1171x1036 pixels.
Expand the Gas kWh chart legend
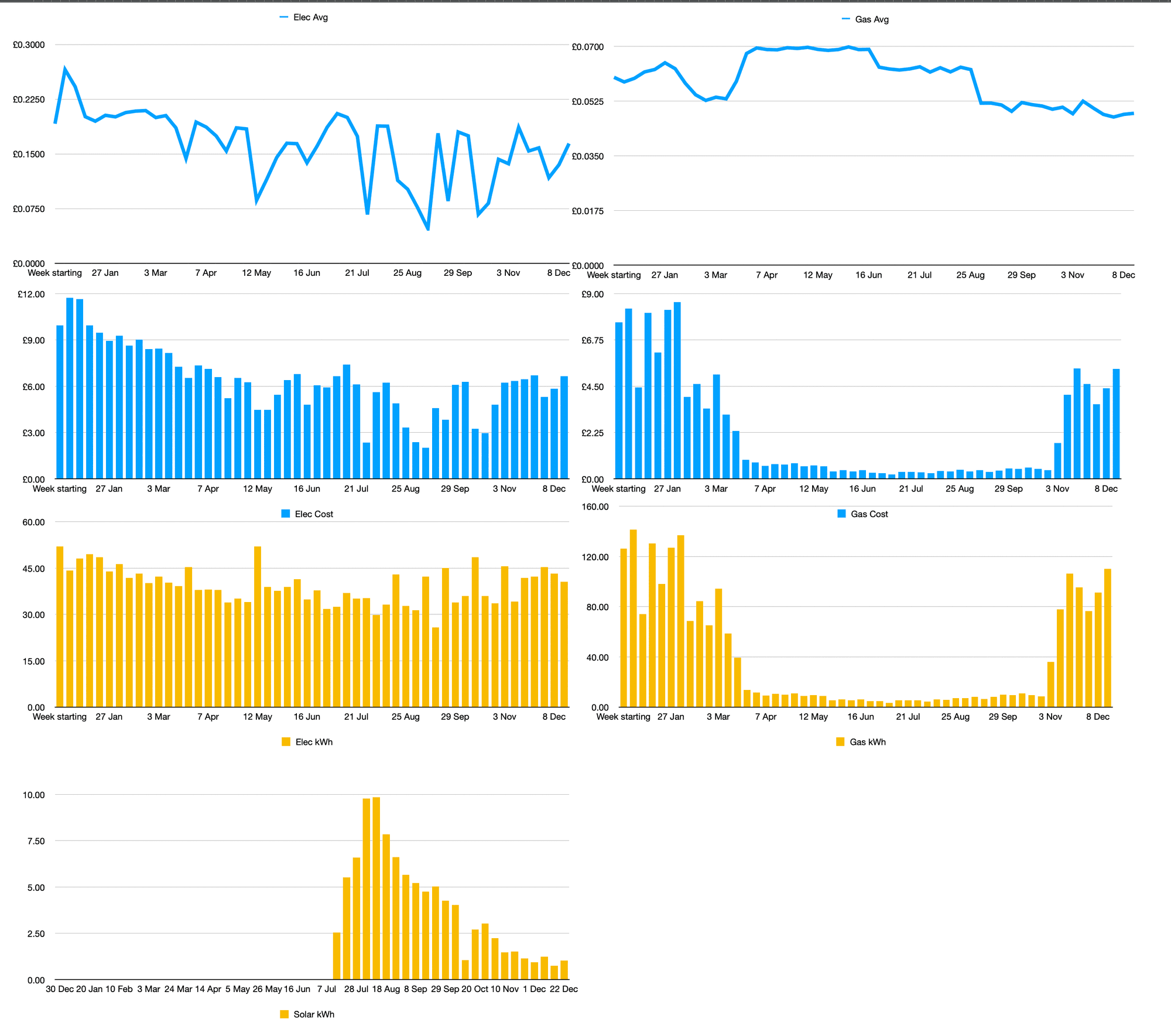[x=861, y=741]
